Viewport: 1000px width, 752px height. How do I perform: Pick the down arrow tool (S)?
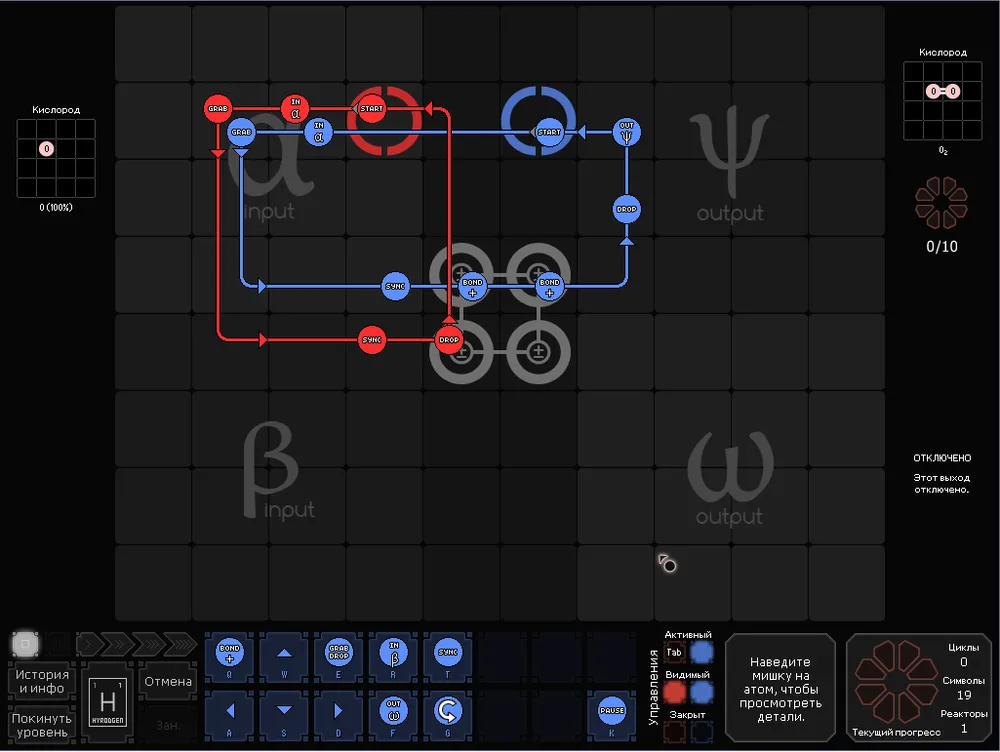coord(284,715)
